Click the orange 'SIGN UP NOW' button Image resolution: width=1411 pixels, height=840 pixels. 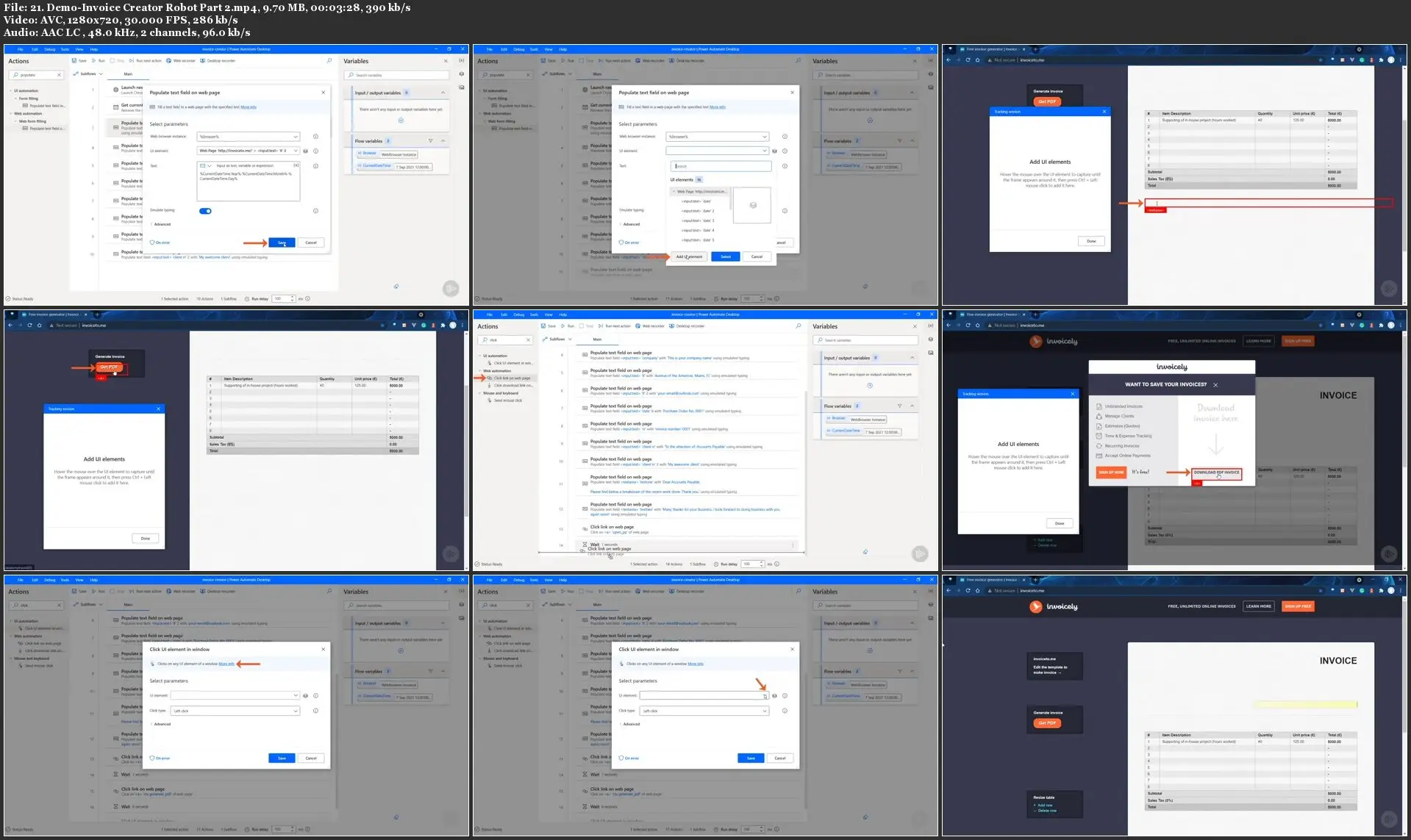pos(1111,472)
